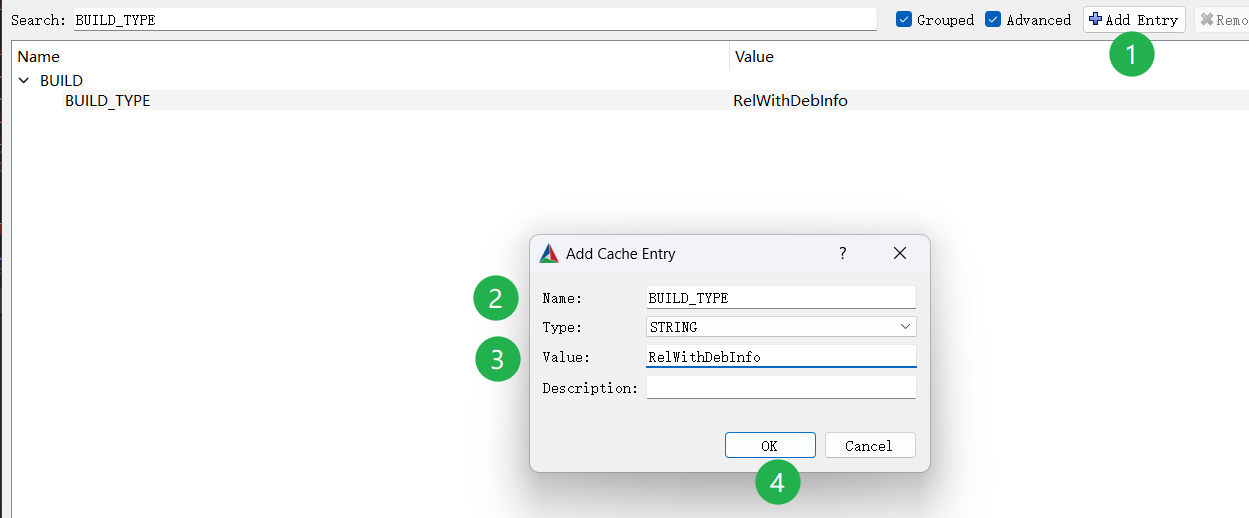Screen dimensions: 1249x518
Task: Click the Value field in the dialog
Action: [781, 357]
